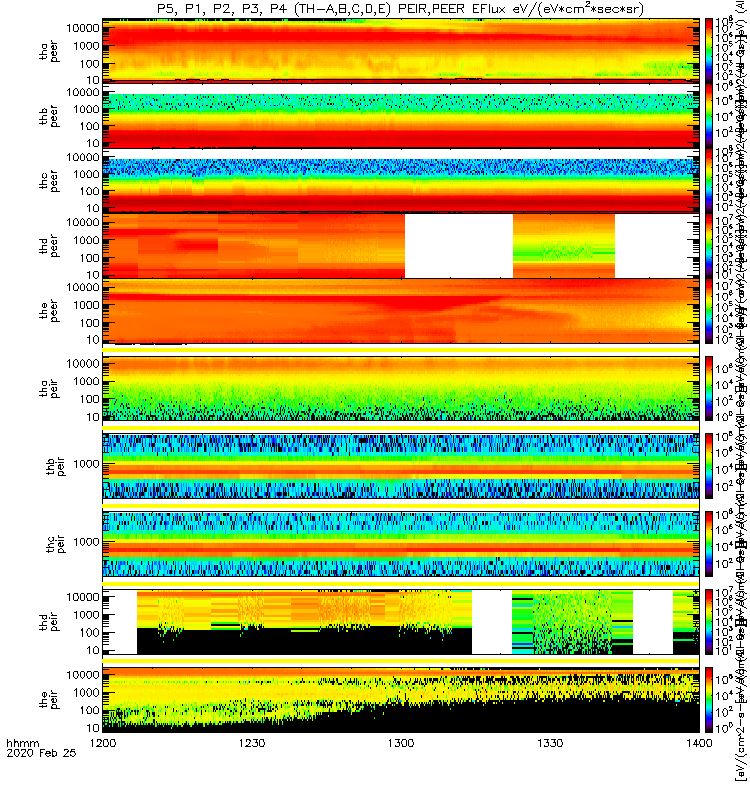Click the "hhmm" time format label
750x800 pixels.
(22, 743)
